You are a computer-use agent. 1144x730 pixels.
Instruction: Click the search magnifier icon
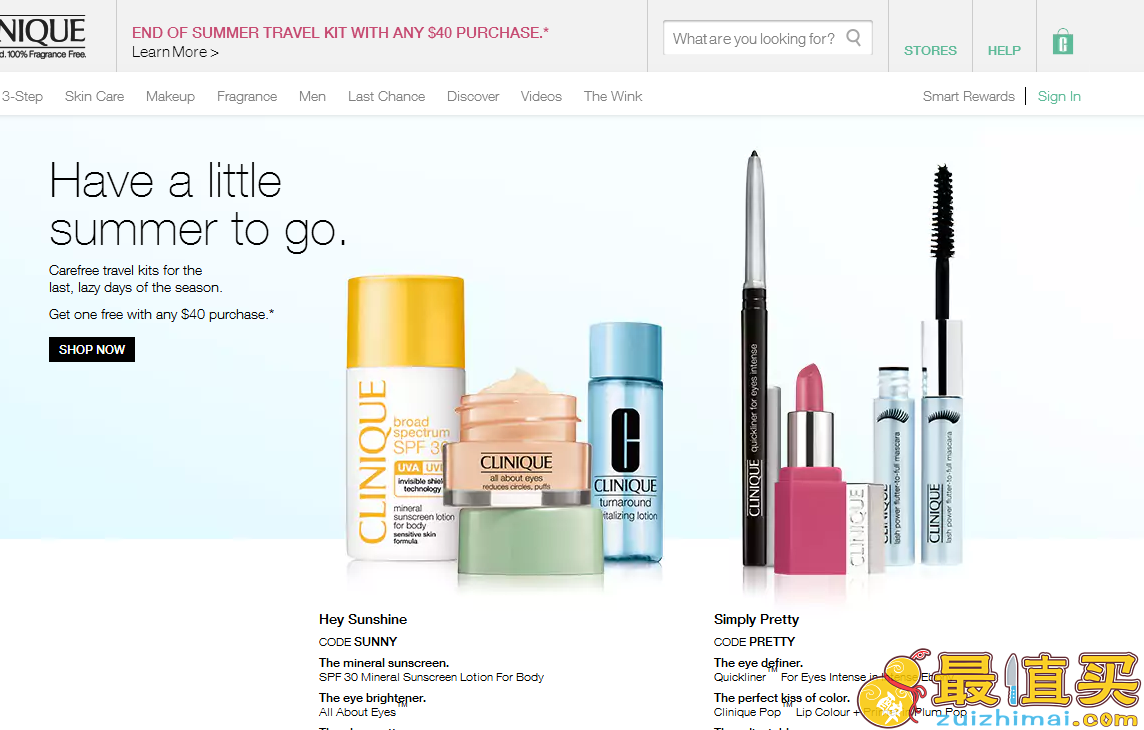coord(854,37)
